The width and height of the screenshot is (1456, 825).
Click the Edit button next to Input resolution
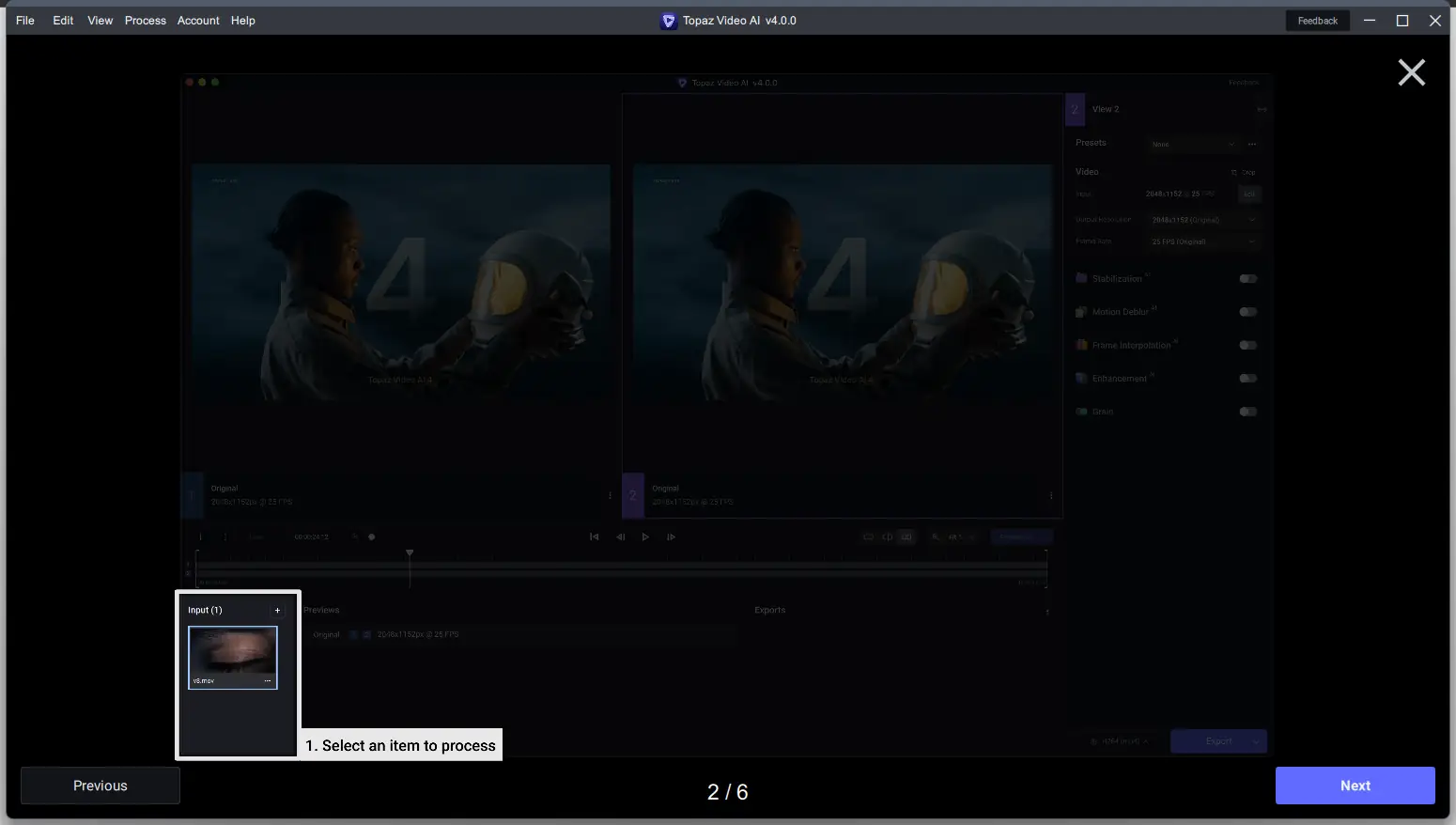pos(1248,194)
